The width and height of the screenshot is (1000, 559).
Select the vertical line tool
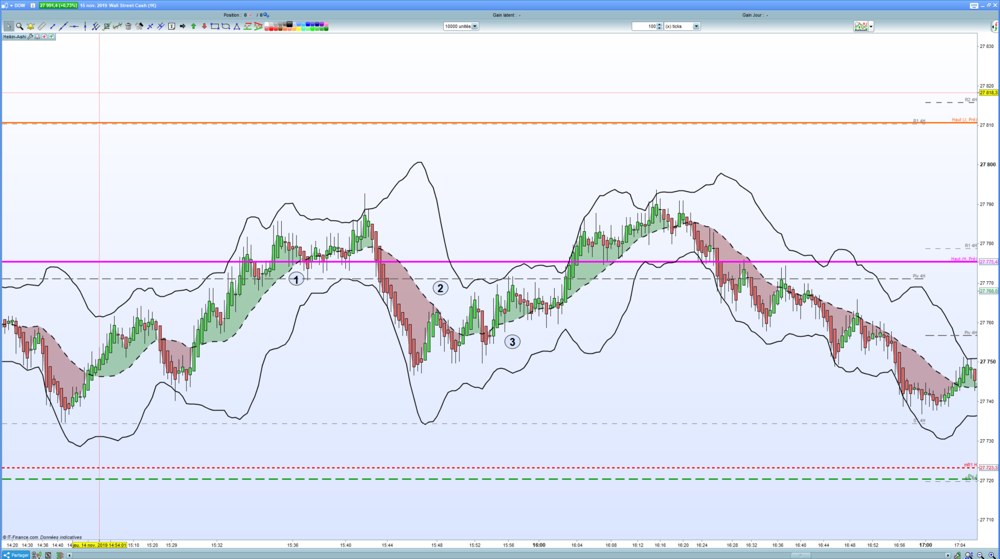(85, 26)
